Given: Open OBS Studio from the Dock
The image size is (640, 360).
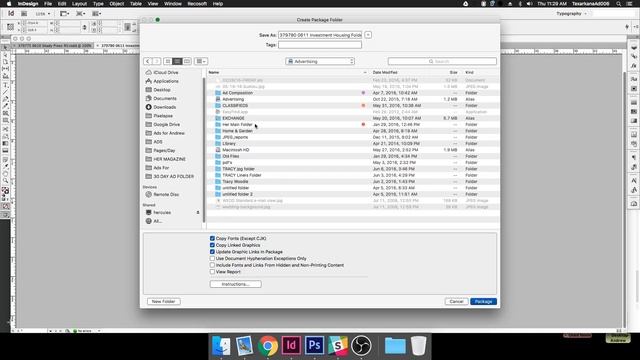Looking at the screenshot, I should pos(361,346).
